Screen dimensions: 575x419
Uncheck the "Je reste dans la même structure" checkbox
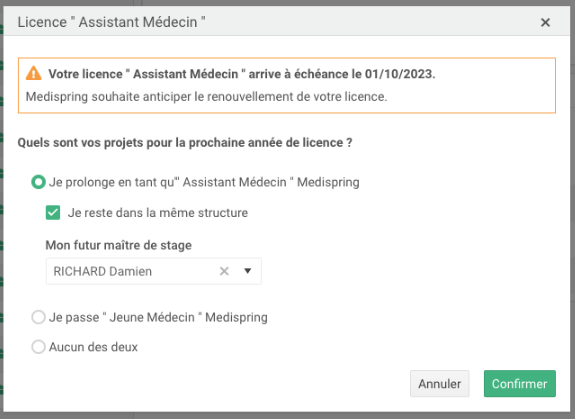pyautogui.click(x=53, y=213)
